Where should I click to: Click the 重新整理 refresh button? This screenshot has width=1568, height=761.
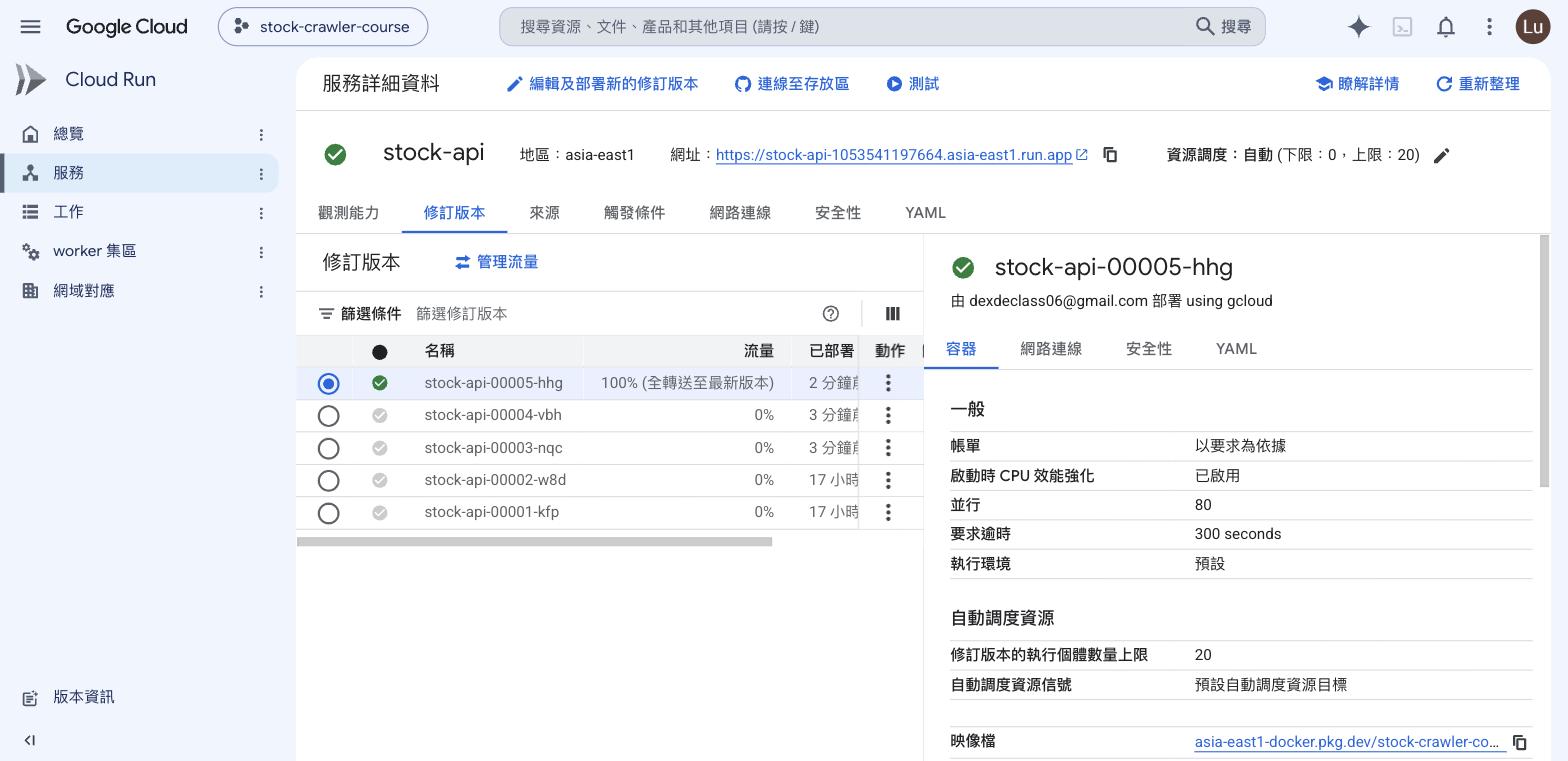(1478, 84)
